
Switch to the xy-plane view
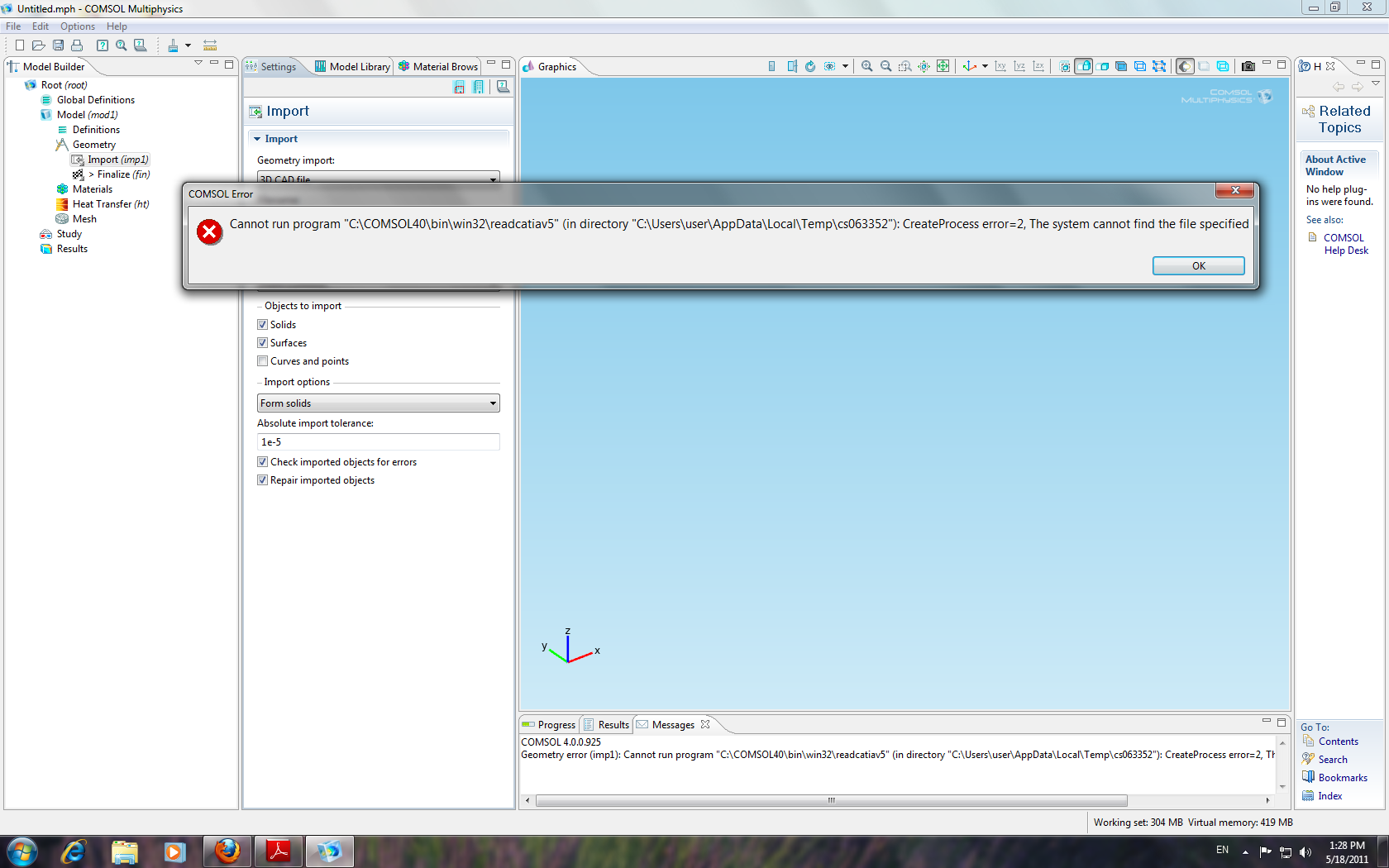click(x=1000, y=66)
